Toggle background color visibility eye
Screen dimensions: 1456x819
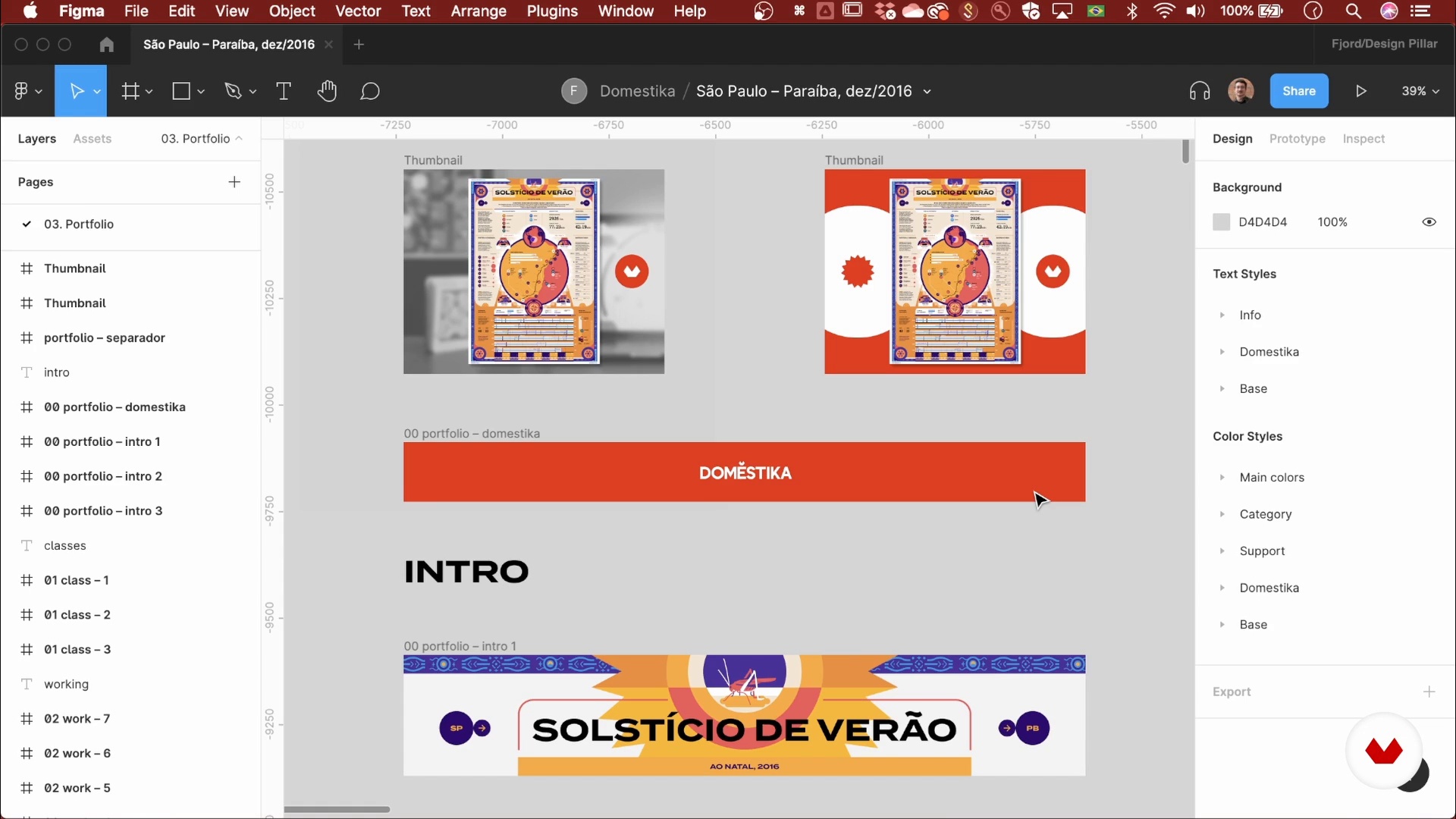[x=1429, y=222]
